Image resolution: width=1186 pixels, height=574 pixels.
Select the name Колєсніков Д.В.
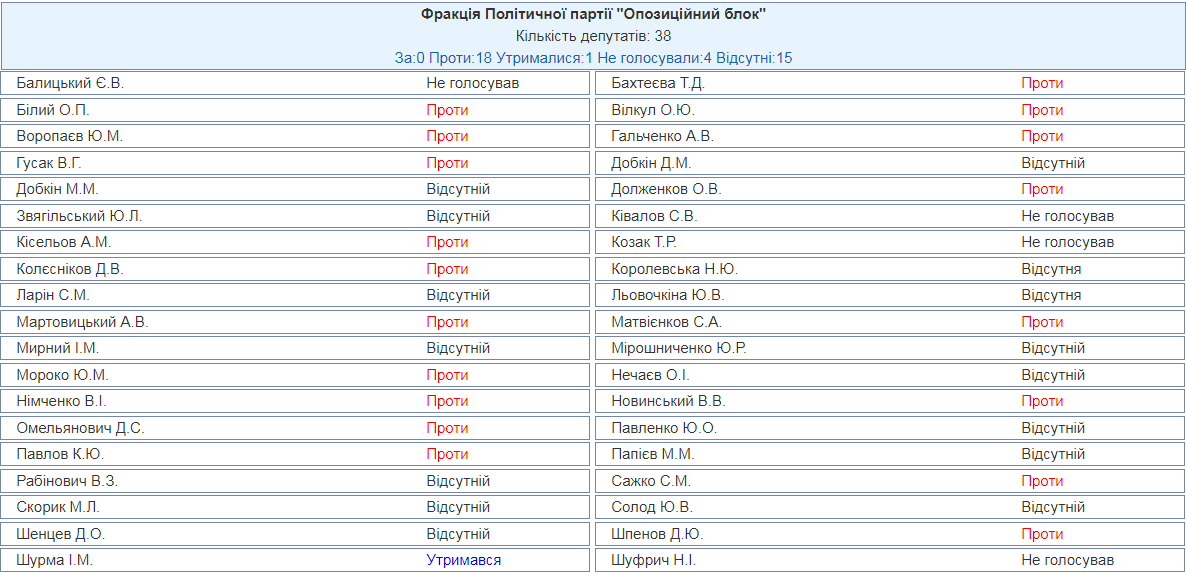point(70,269)
